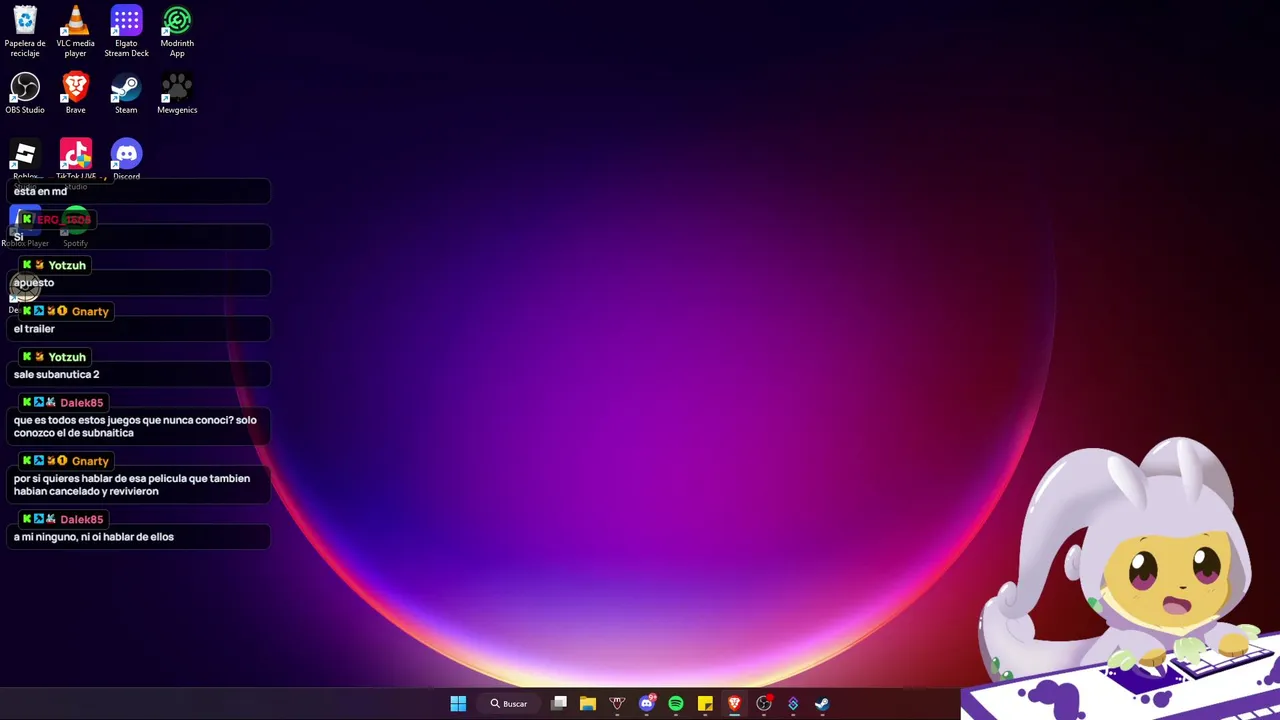Click the ERG_1605 username in chat
This screenshot has height=720, width=1280.
tap(64, 219)
